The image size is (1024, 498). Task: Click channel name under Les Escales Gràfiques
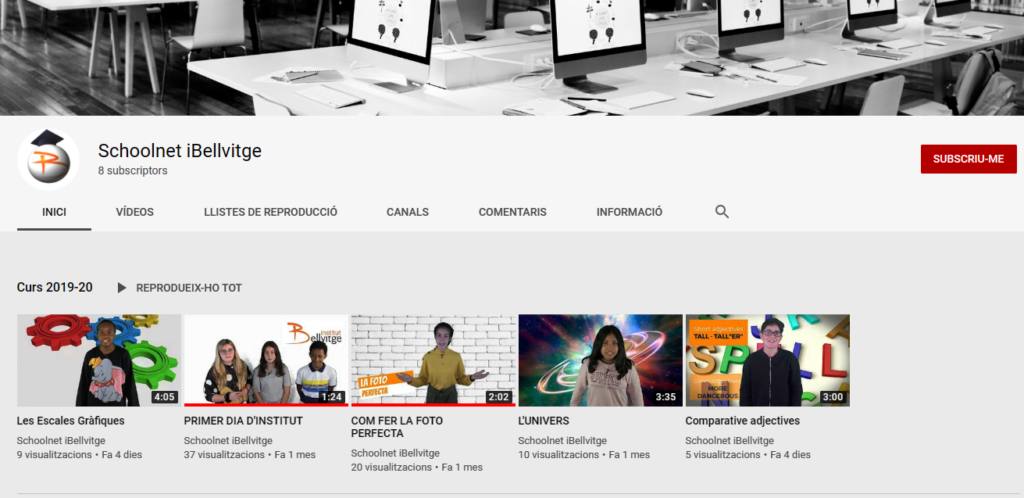point(61,440)
